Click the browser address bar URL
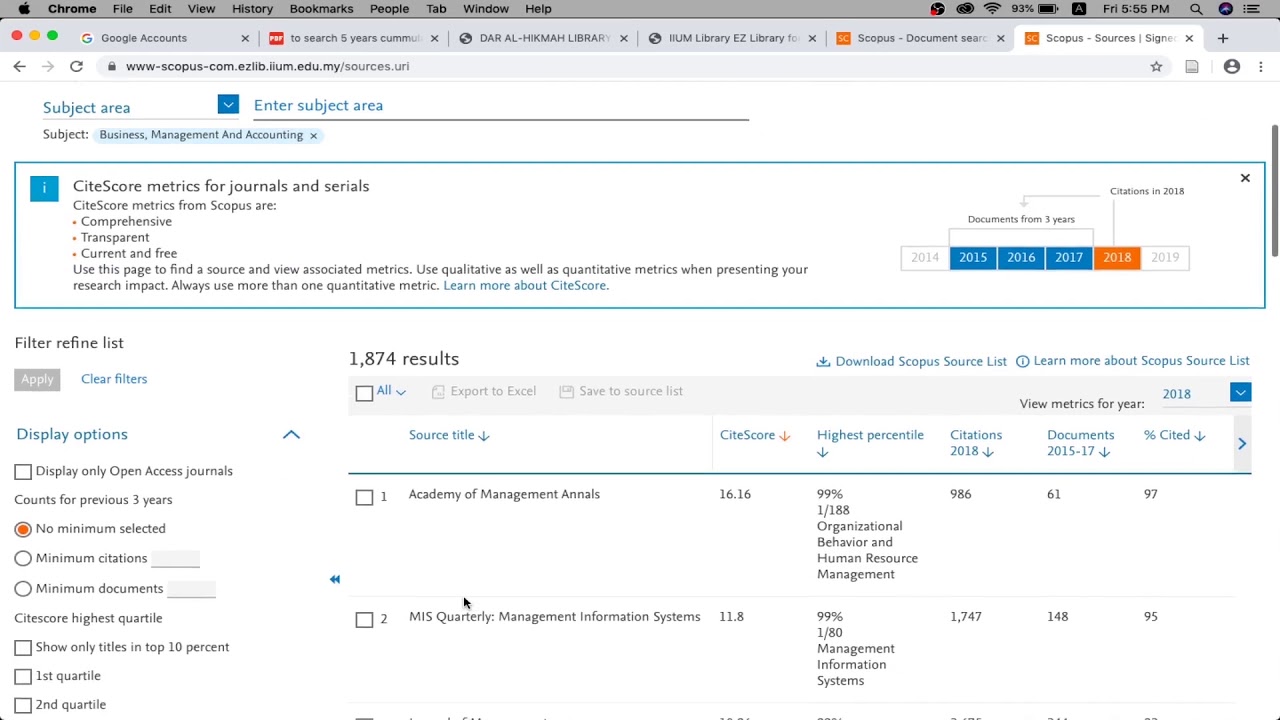The image size is (1280, 720). 267,66
